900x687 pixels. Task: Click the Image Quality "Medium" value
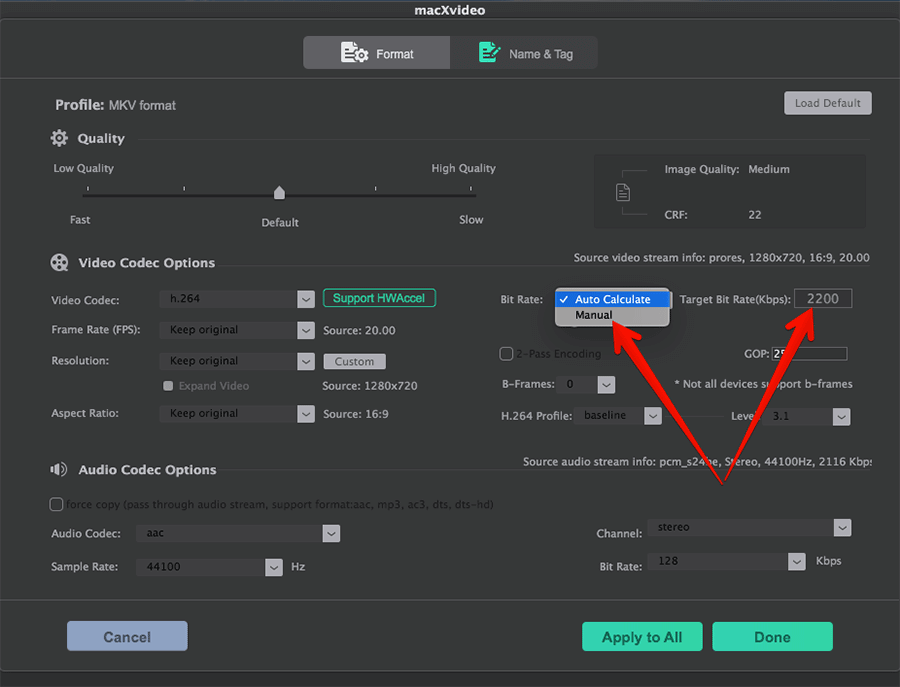(x=769, y=169)
